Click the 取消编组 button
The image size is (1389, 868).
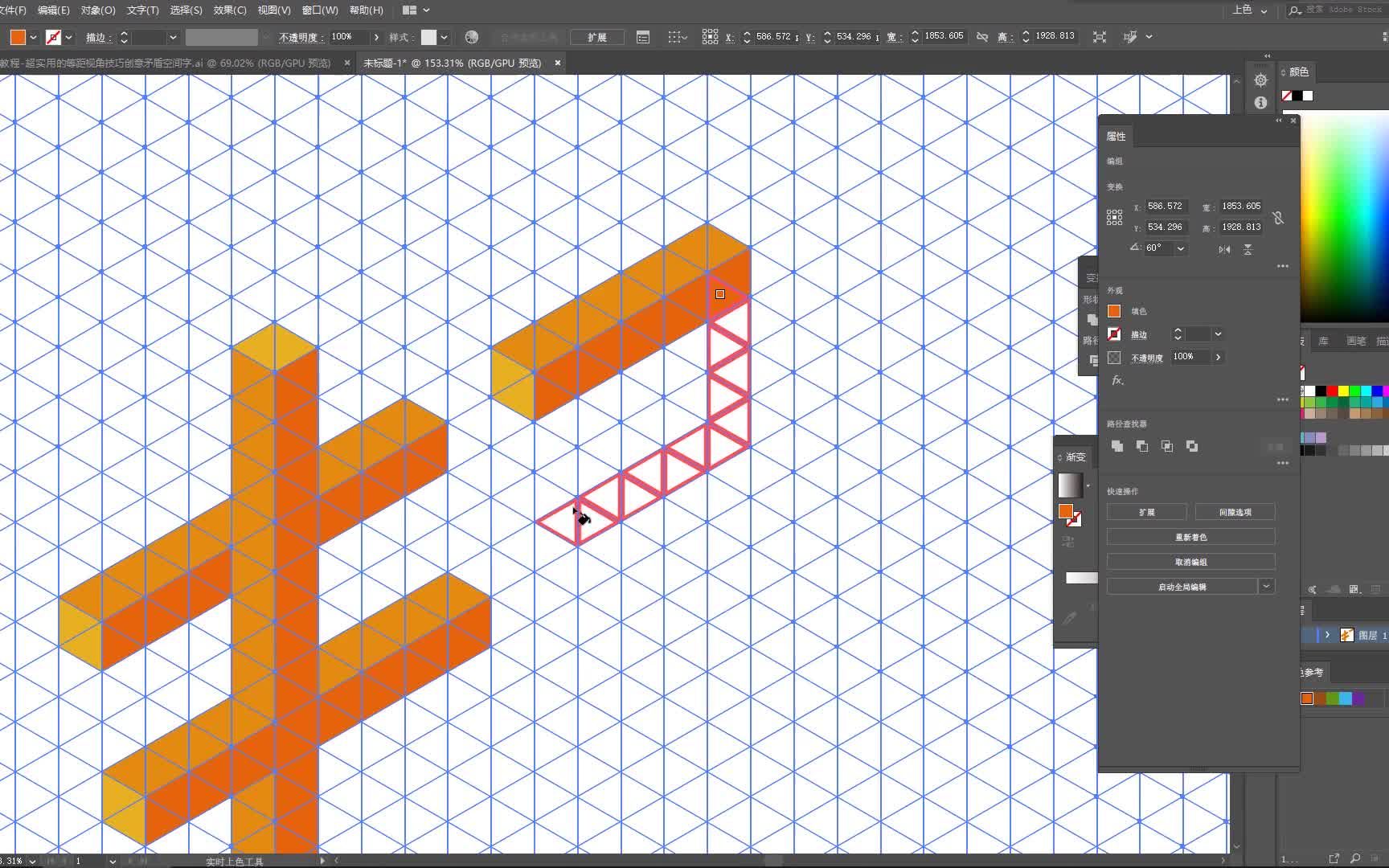1191,562
